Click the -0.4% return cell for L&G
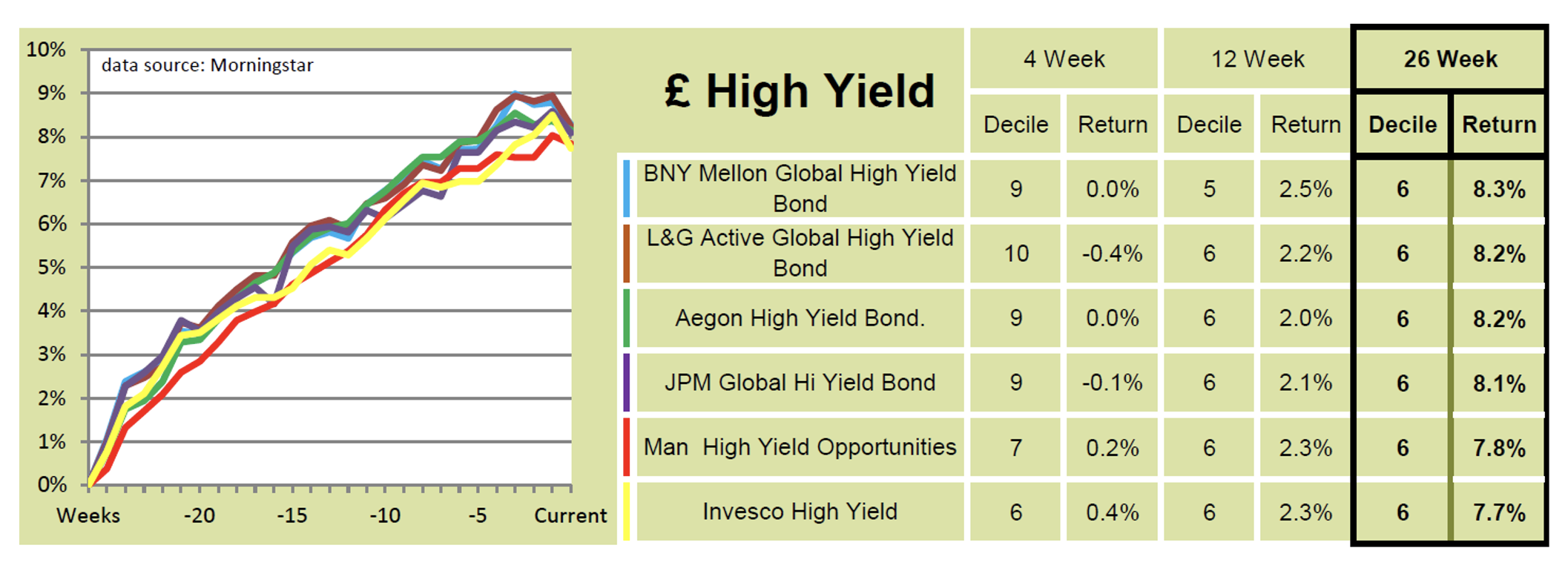Screen dimensions: 1568x568 (x=1112, y=254)
